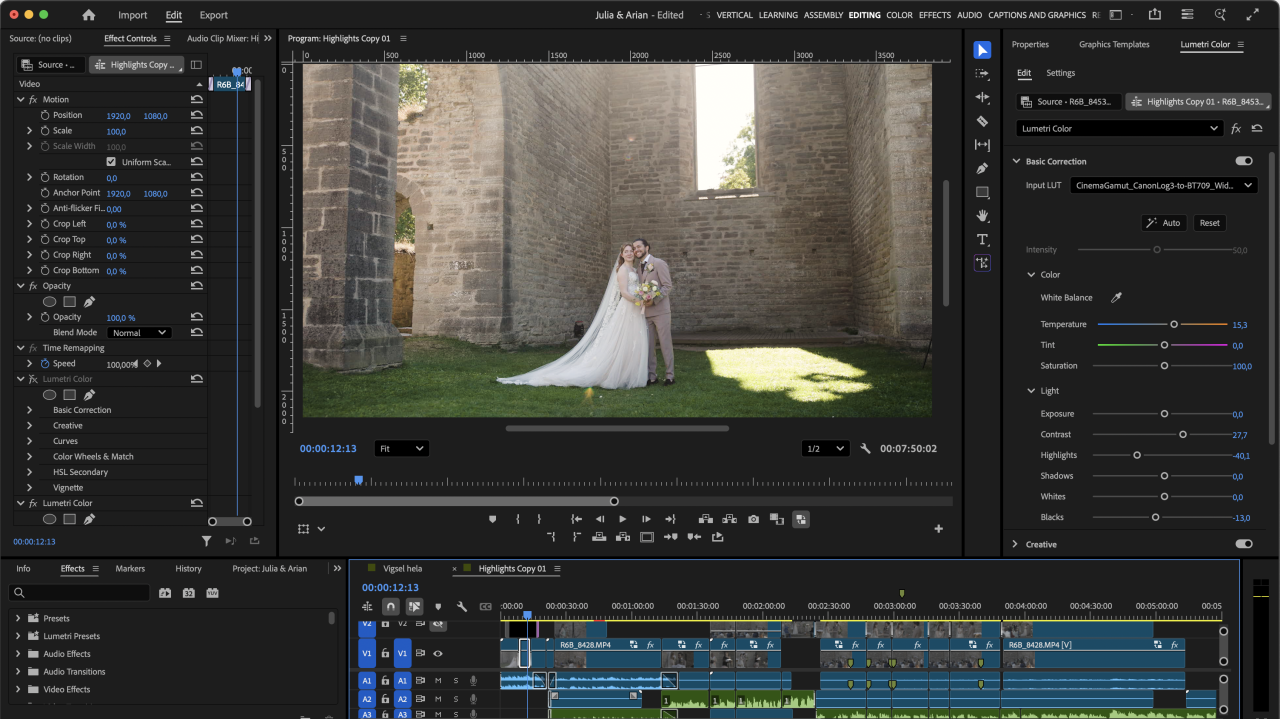Hide V1 track output with eye icon
1280x719 pixels.
(437, 653)
